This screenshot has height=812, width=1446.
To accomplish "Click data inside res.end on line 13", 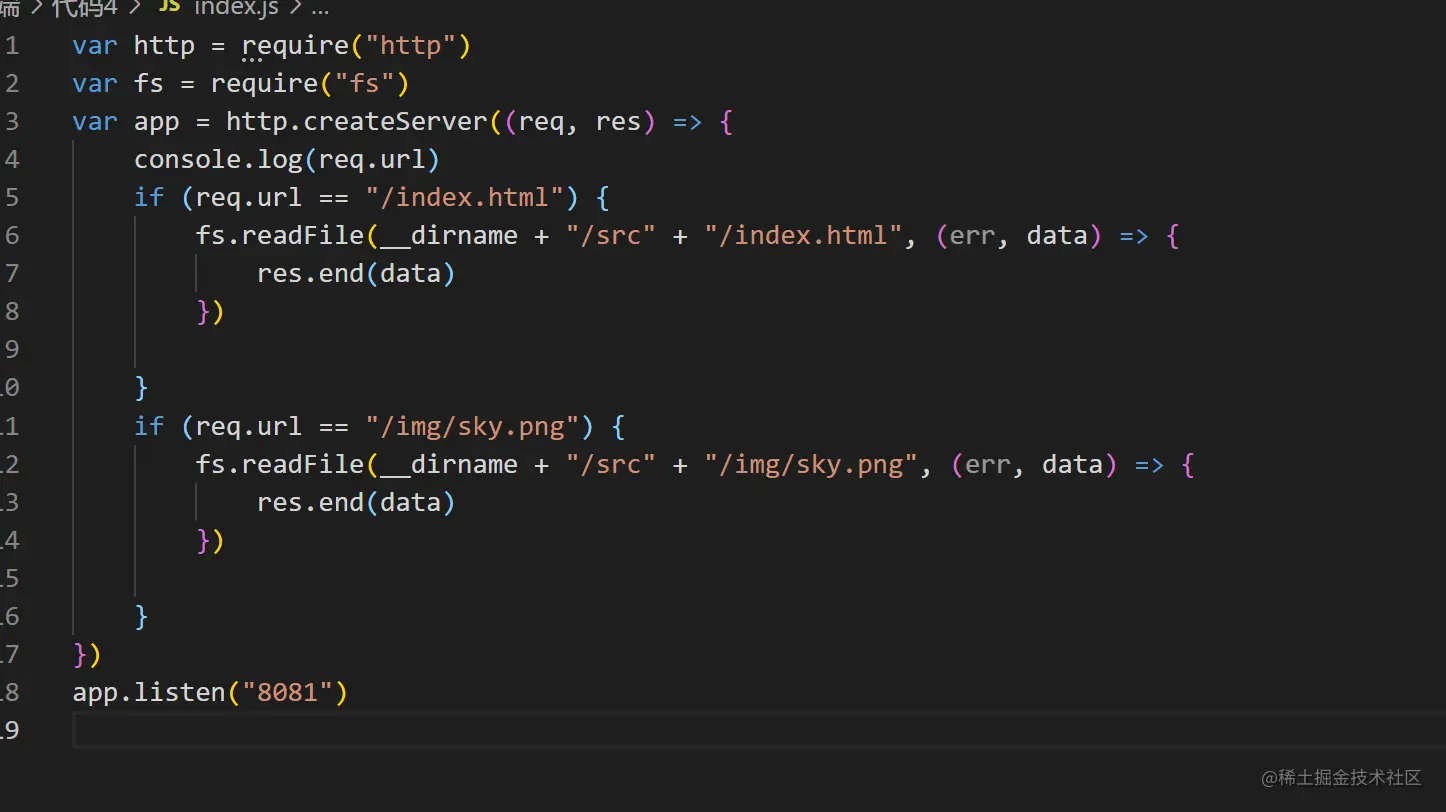I will tap(410, 503).
